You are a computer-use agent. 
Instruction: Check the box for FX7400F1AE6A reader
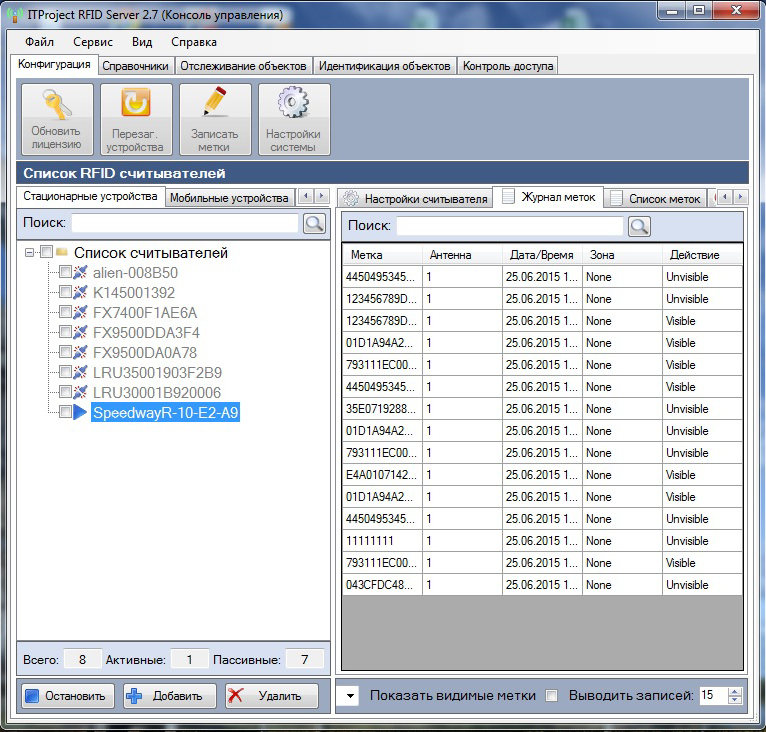(65, 312)
